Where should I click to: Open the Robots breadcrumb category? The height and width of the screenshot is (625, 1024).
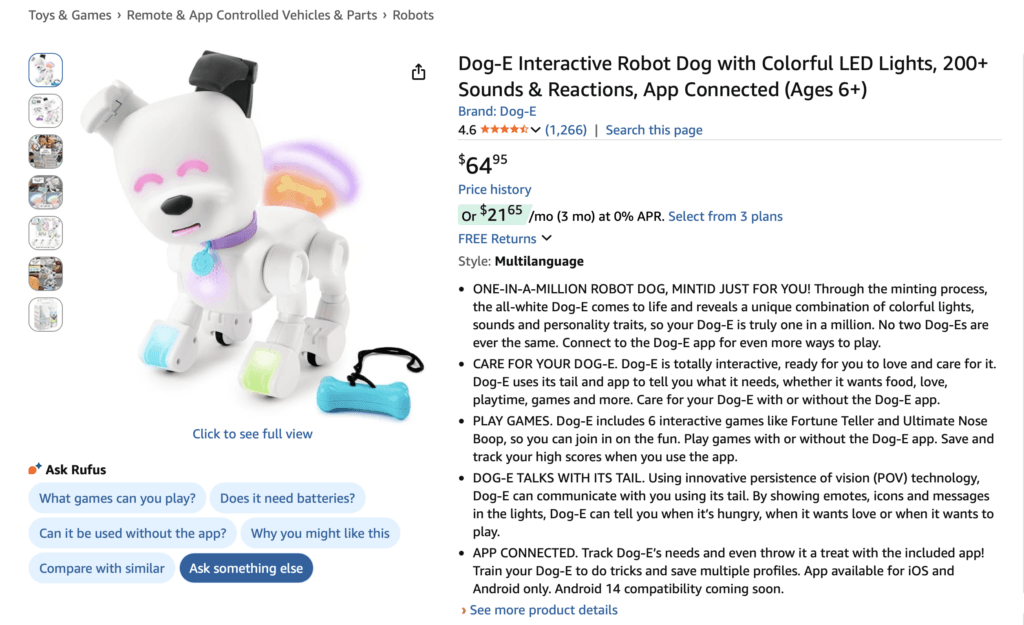coord(413,15)
